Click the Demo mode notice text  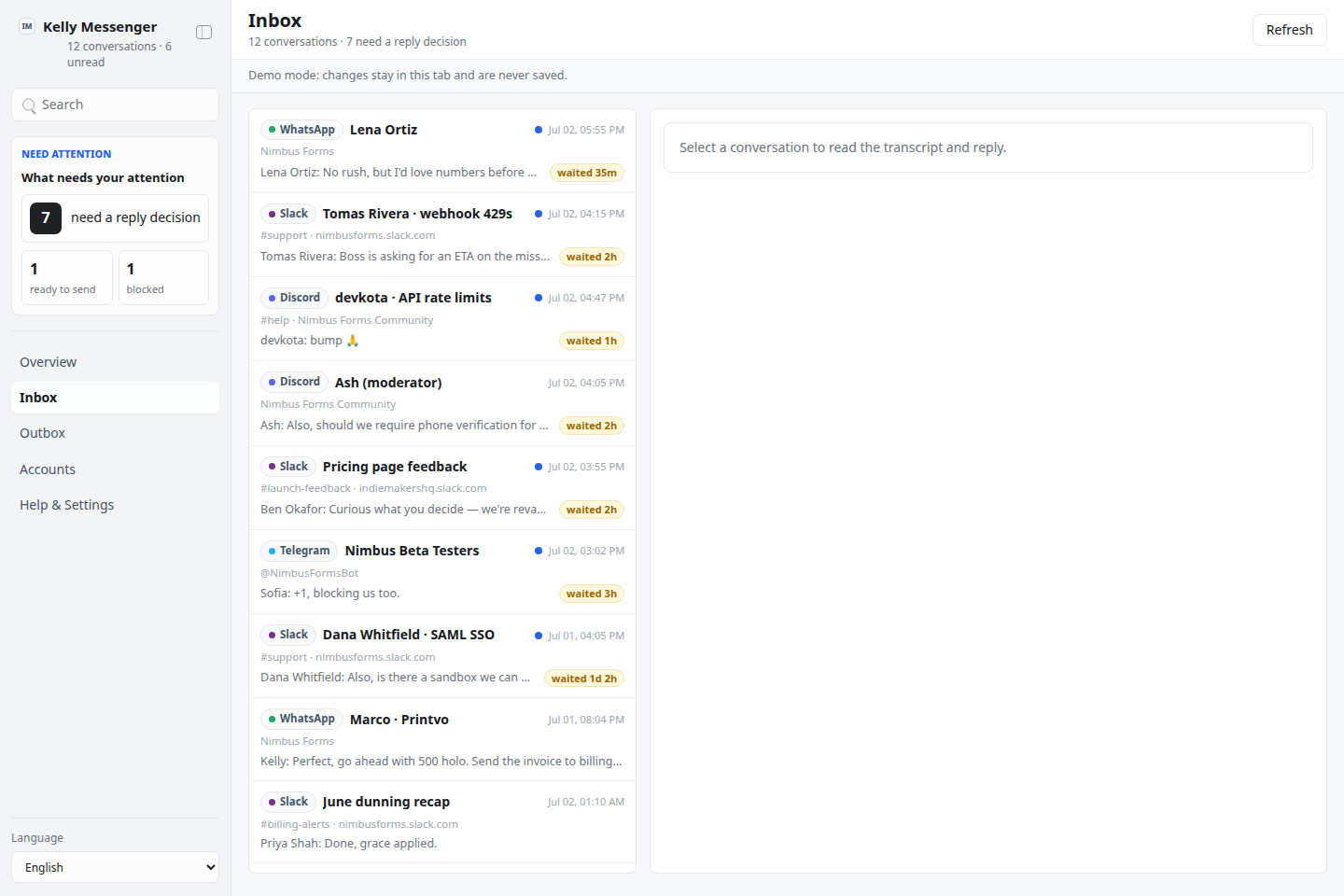tap(408, 76)
